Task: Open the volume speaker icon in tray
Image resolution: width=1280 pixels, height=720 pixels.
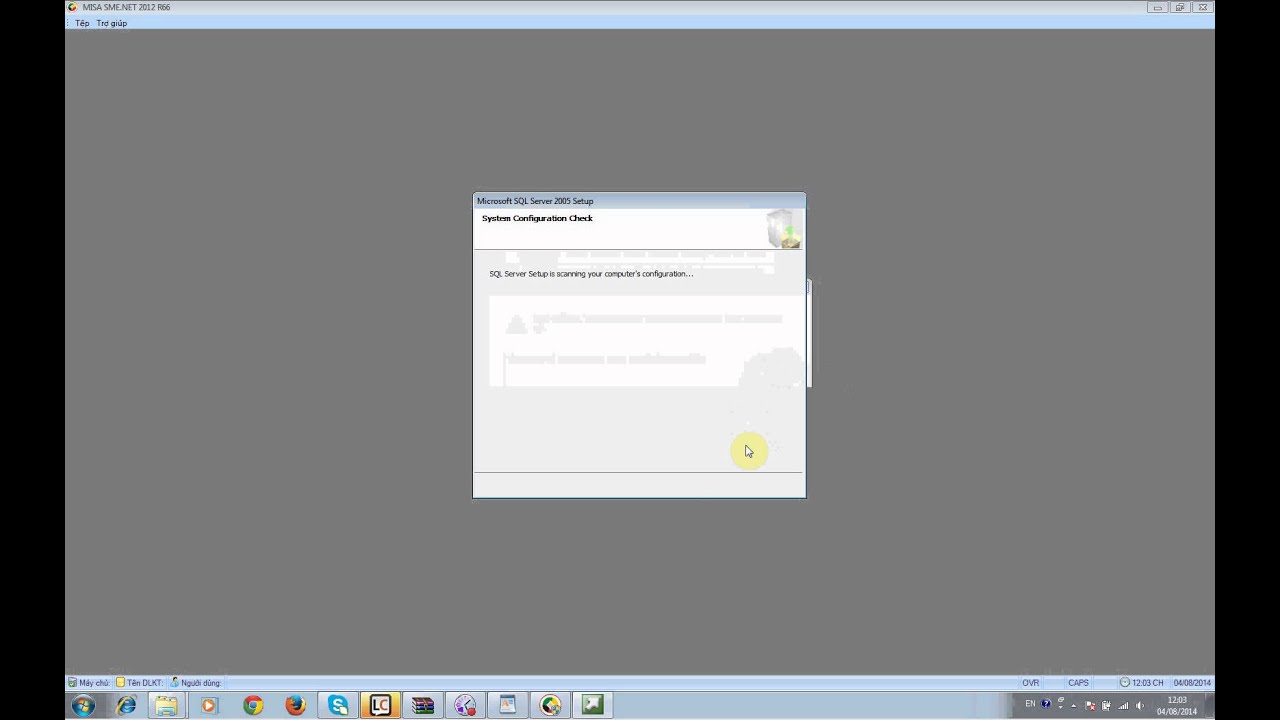Action: (1140, 706)
